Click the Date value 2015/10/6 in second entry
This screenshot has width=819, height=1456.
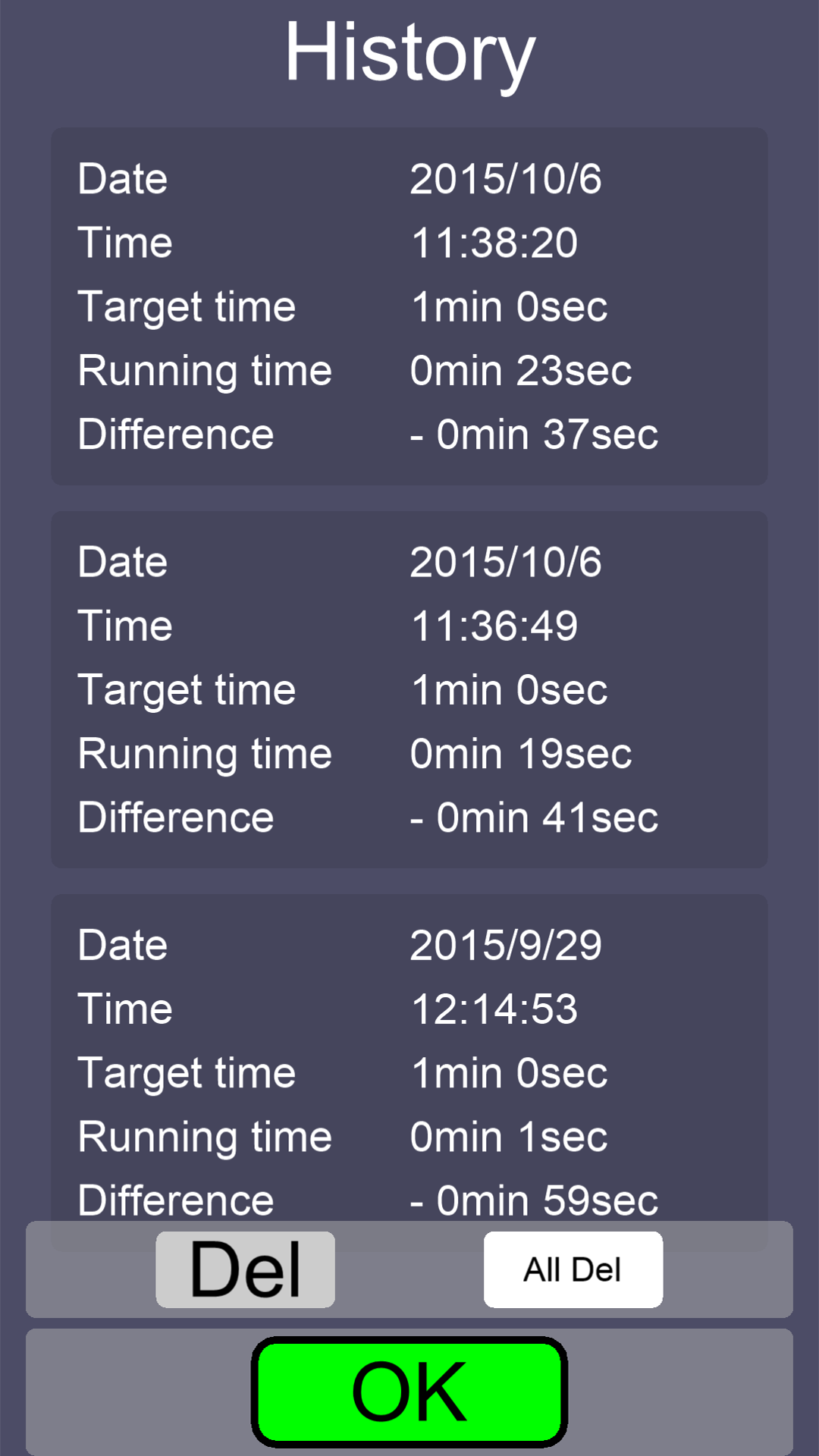coord(507,561)
